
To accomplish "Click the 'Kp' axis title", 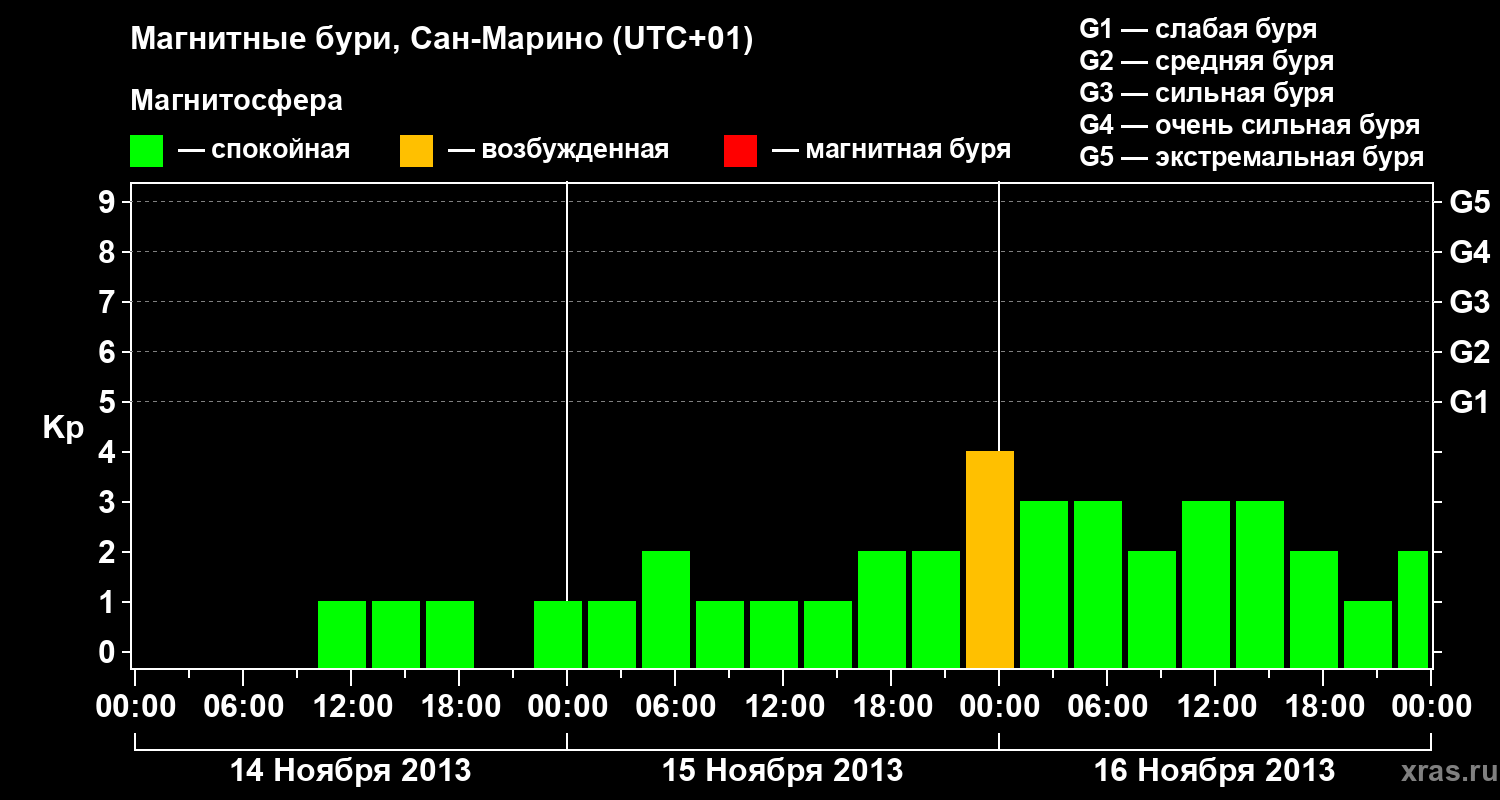I will 63,428.
